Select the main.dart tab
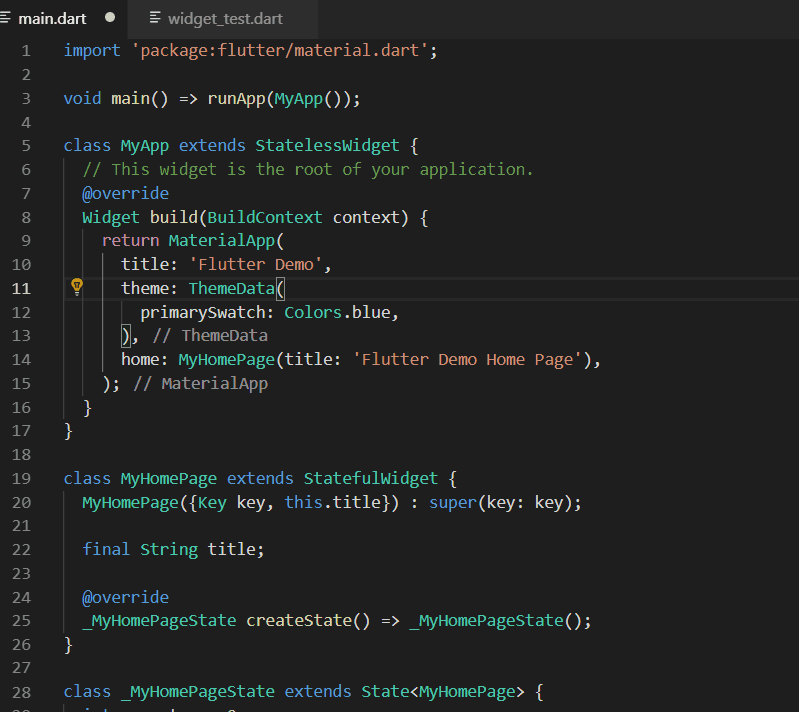Viewport: 799px width, 712px height. click(52, 19)
